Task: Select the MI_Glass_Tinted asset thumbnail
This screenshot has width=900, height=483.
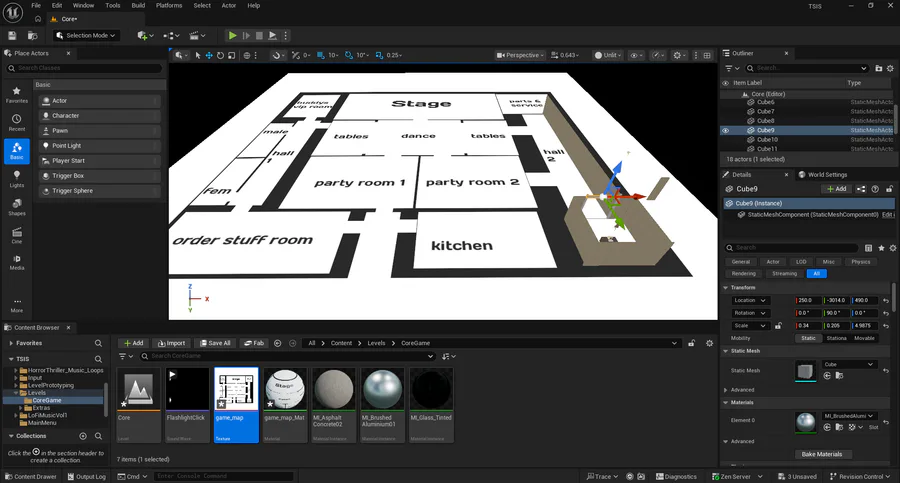Action: 430,388
